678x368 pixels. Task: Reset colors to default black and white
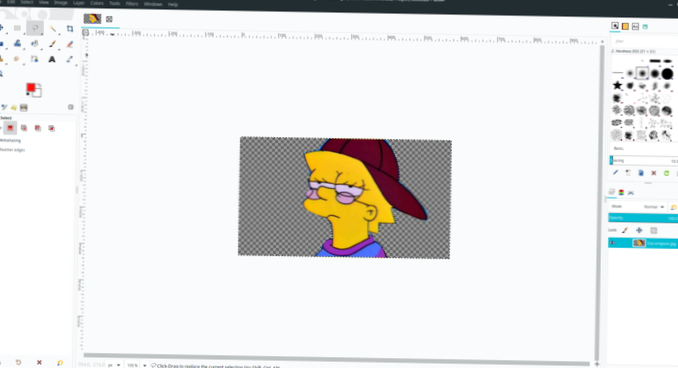pyautogui.click(x=28, y=94)
